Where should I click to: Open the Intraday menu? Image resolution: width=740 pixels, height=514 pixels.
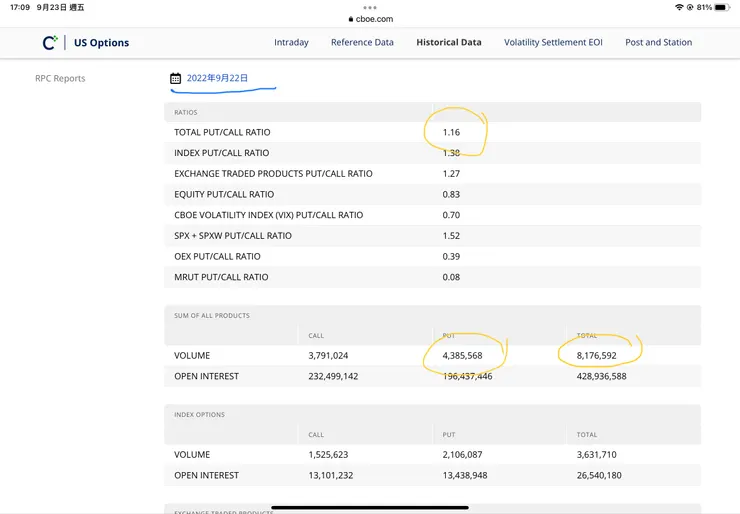point(291,43)
